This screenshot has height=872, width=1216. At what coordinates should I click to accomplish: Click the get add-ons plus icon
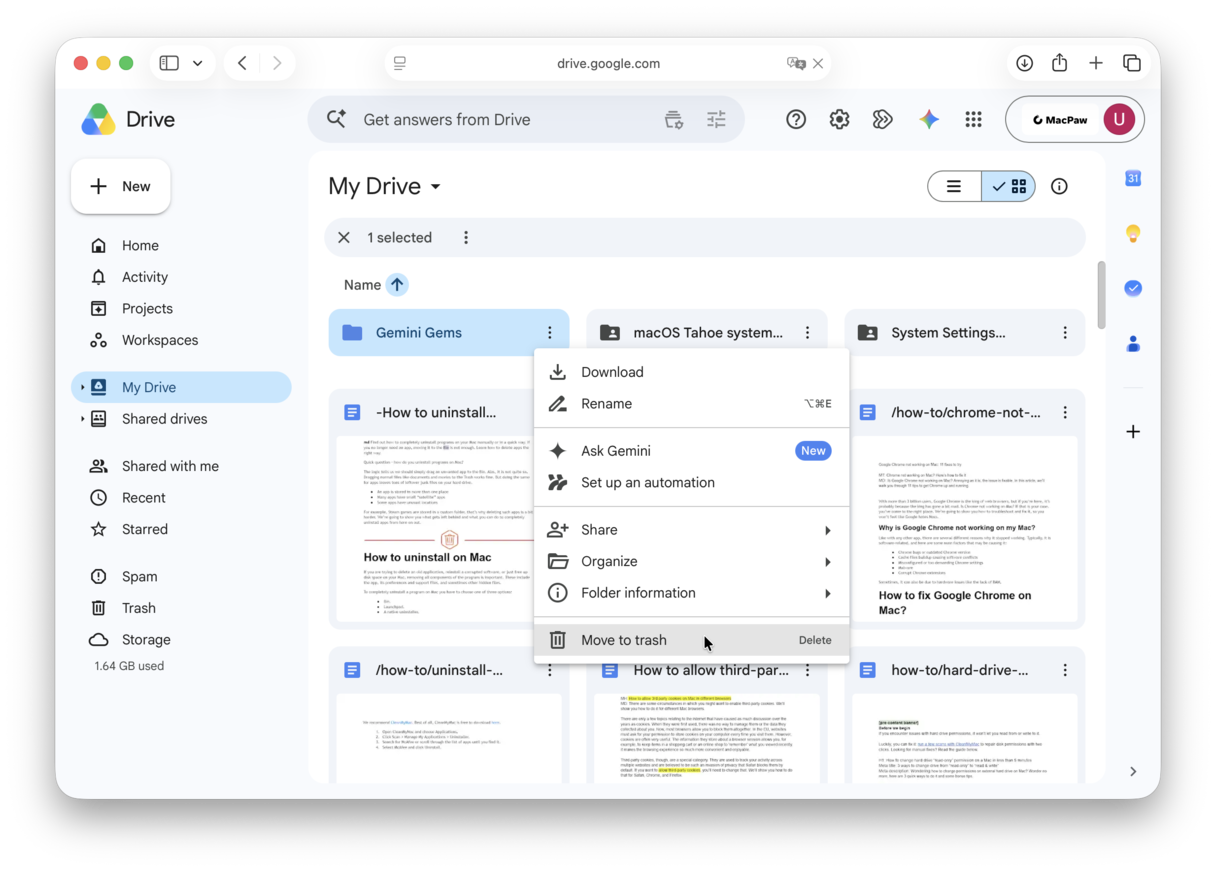click(1133, 432)
